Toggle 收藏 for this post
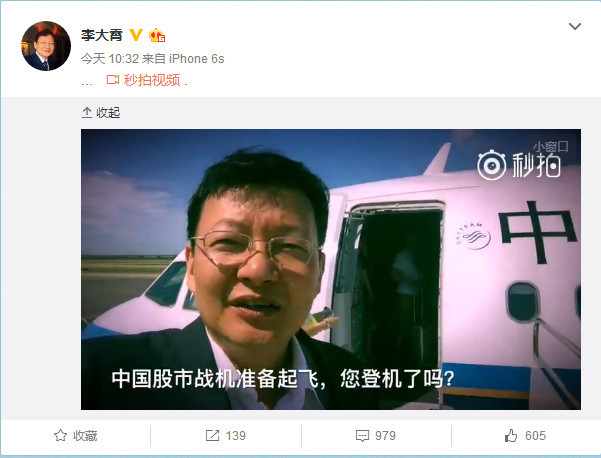The width and height of the screenshot is (601, 458). pyautogui.click(x=76, y=436)
